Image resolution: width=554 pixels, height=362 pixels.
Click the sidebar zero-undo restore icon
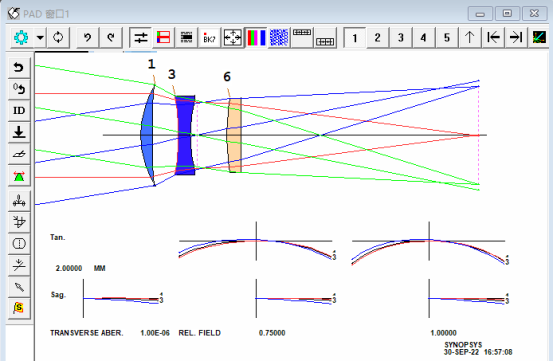tap(19, 89)
